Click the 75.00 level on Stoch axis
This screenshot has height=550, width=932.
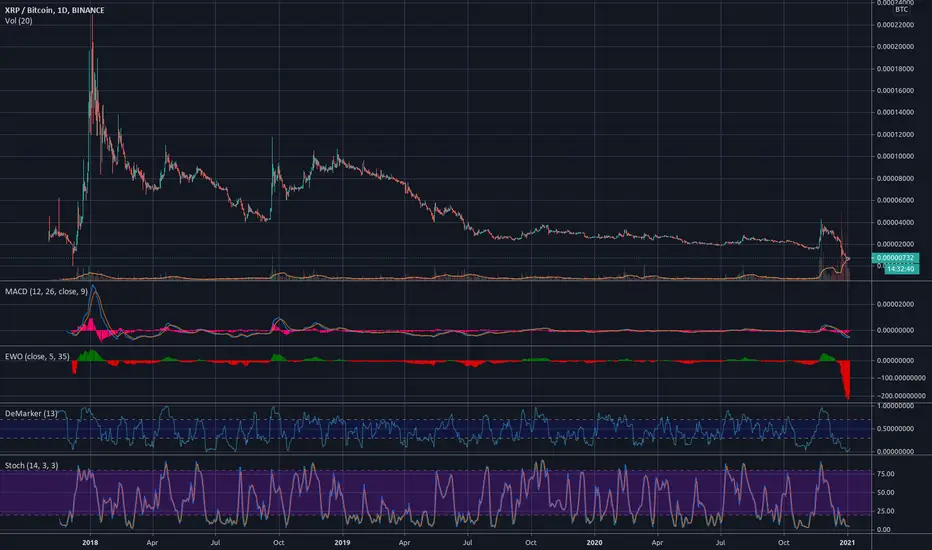pyautogui.click(x=885, y=474)
